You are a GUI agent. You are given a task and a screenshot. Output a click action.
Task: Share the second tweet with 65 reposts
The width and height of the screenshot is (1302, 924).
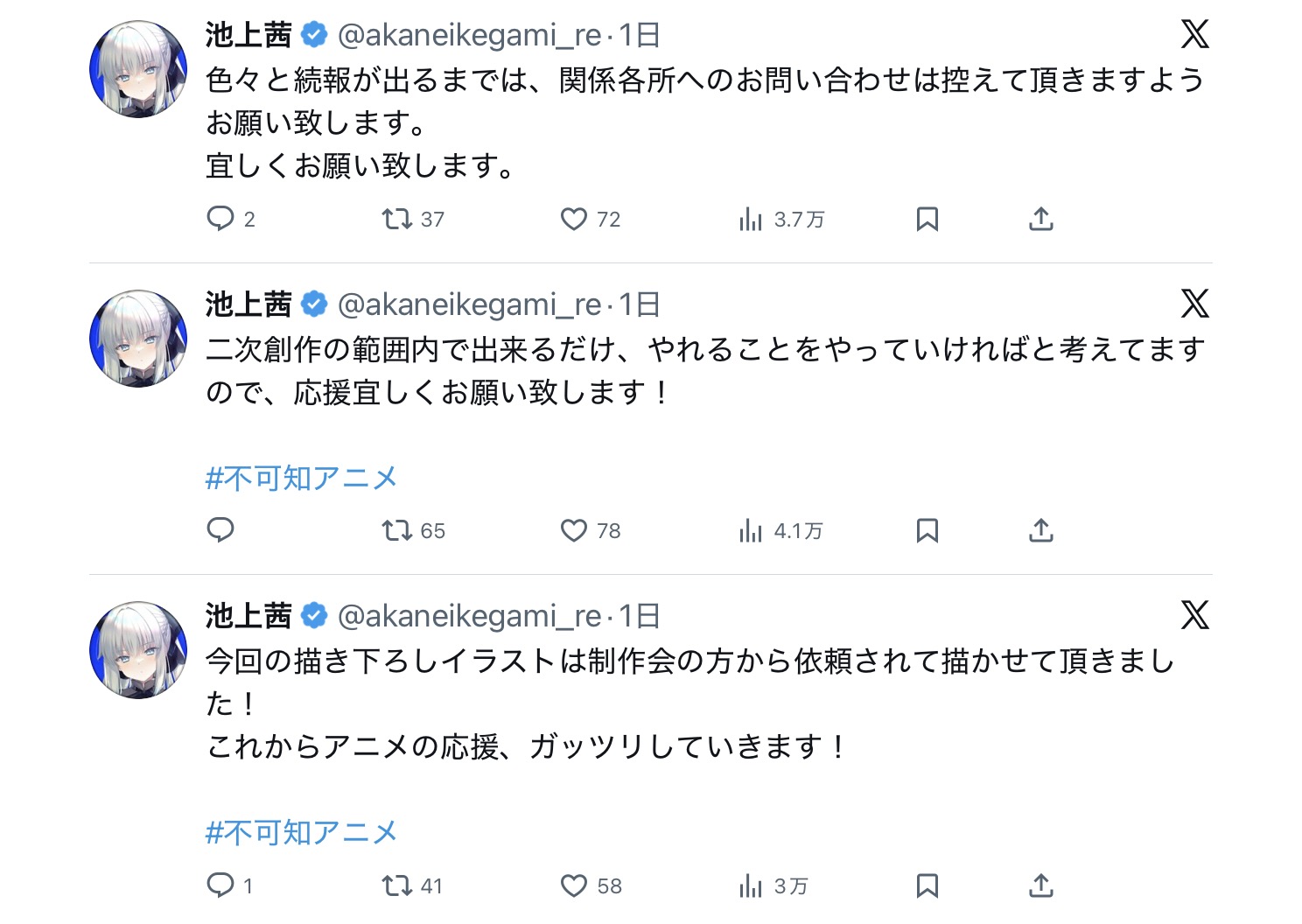(x=1040, y=530)
